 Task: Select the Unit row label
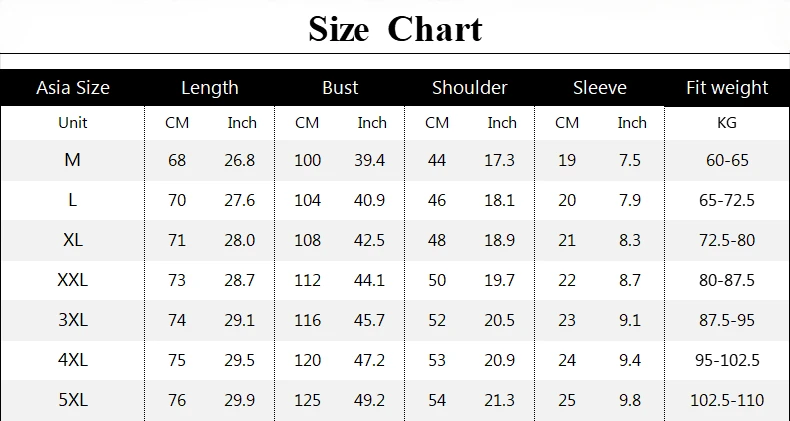[x=73, y=122]
